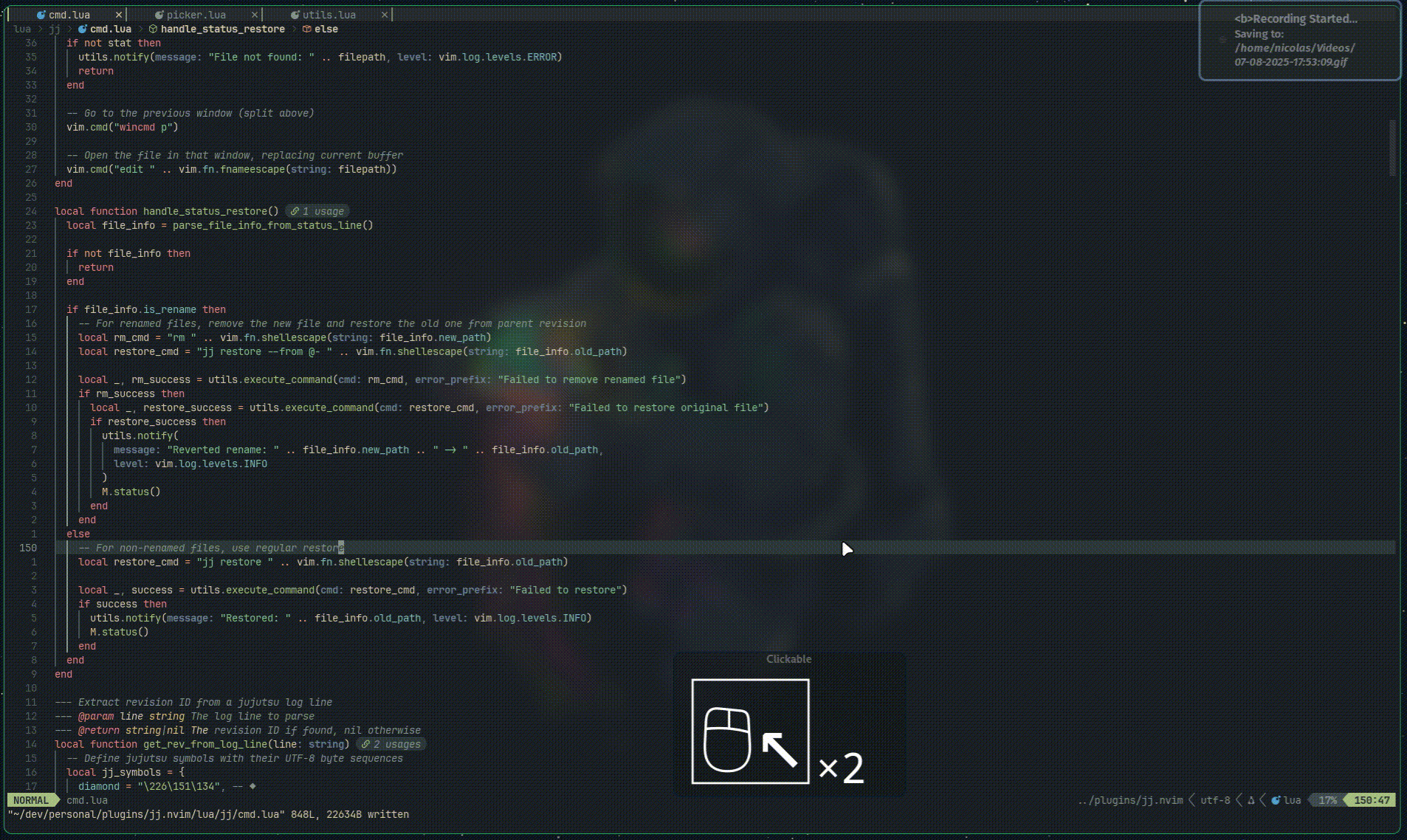Image resolution: width=1407 pixels, height=840 pixels.
Task: Click the mouse icon in Clickable overlay
Action: click(x=728, y=740)
